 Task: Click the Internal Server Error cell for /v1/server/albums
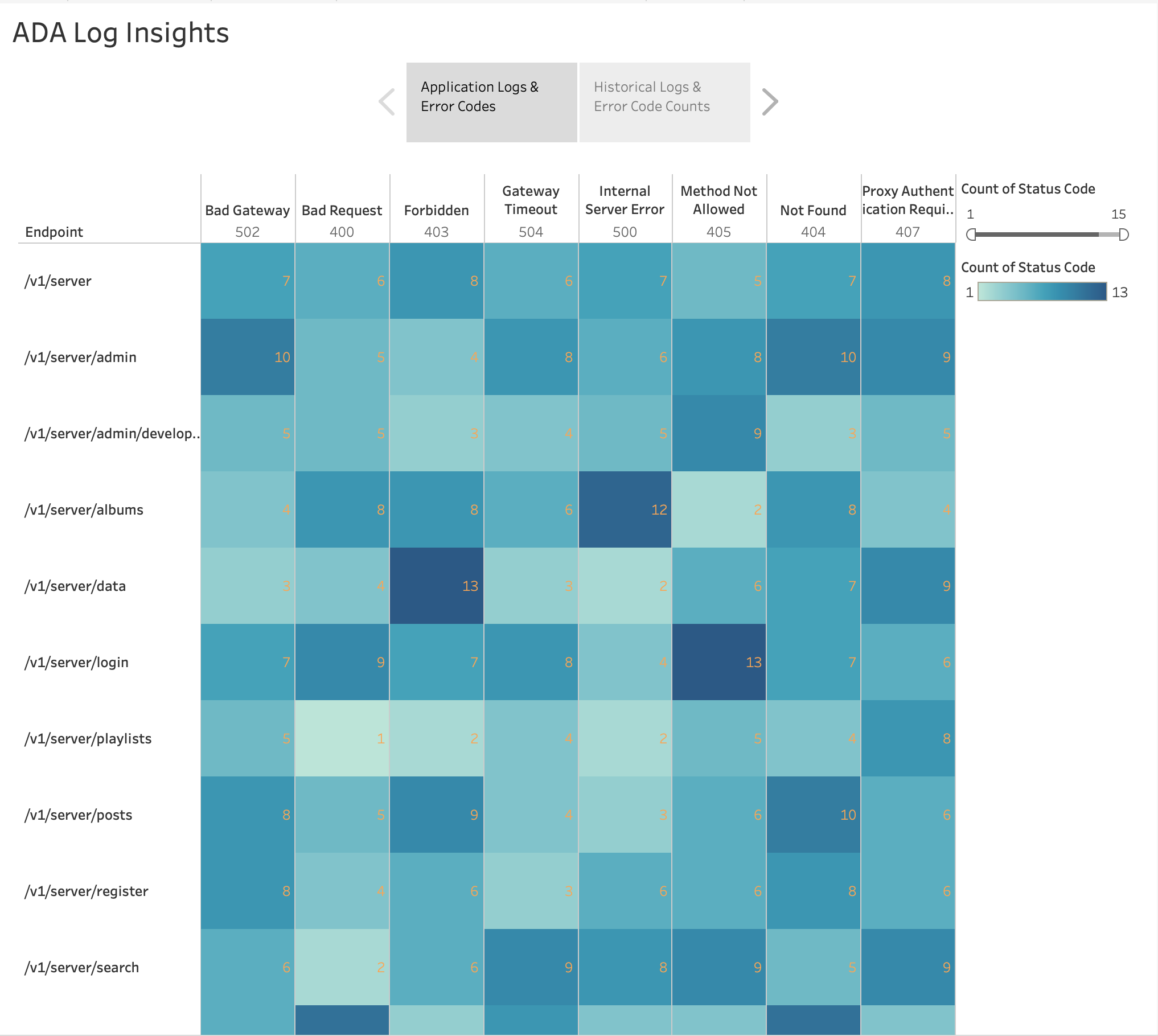click(625, 509)
